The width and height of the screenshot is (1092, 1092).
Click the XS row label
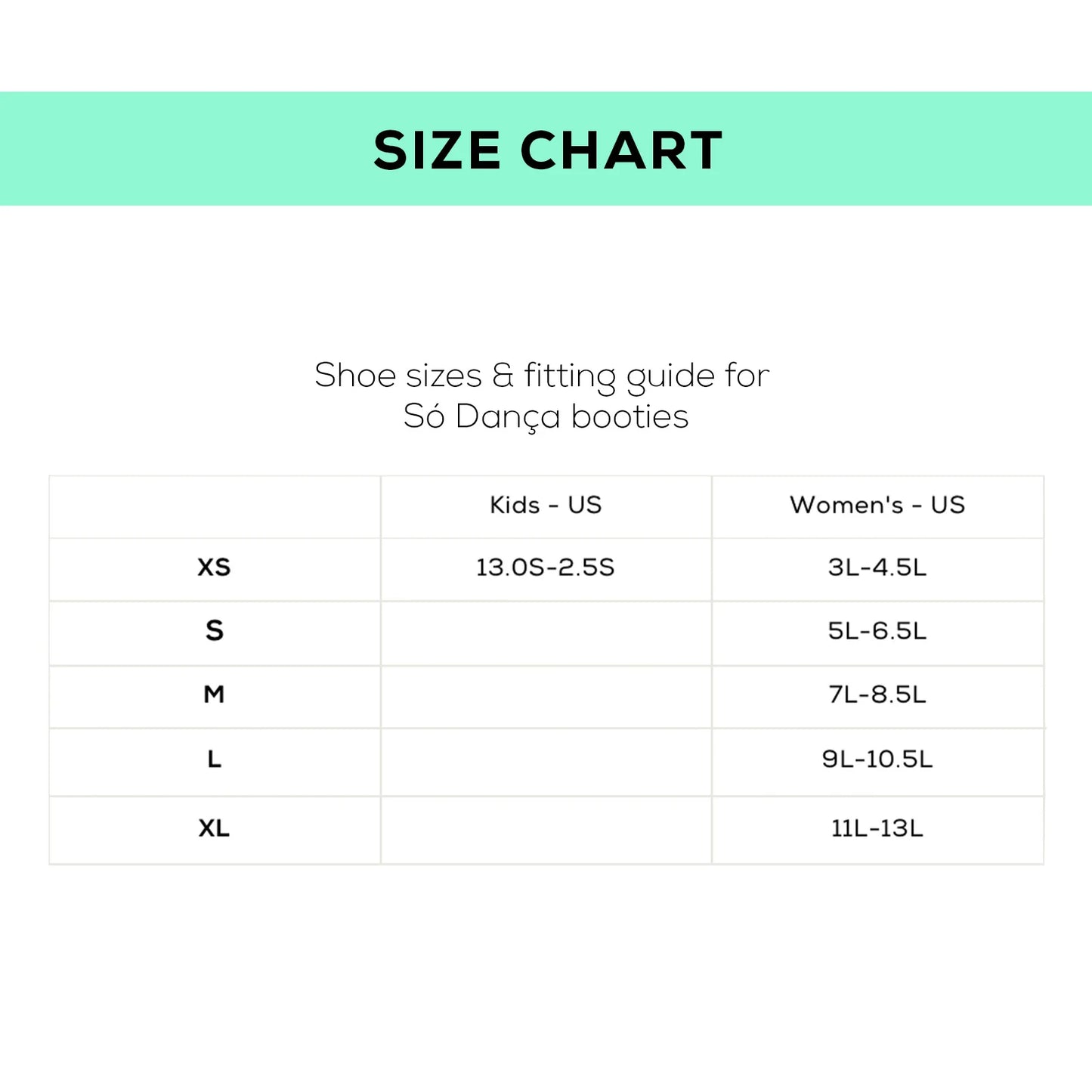214,568
